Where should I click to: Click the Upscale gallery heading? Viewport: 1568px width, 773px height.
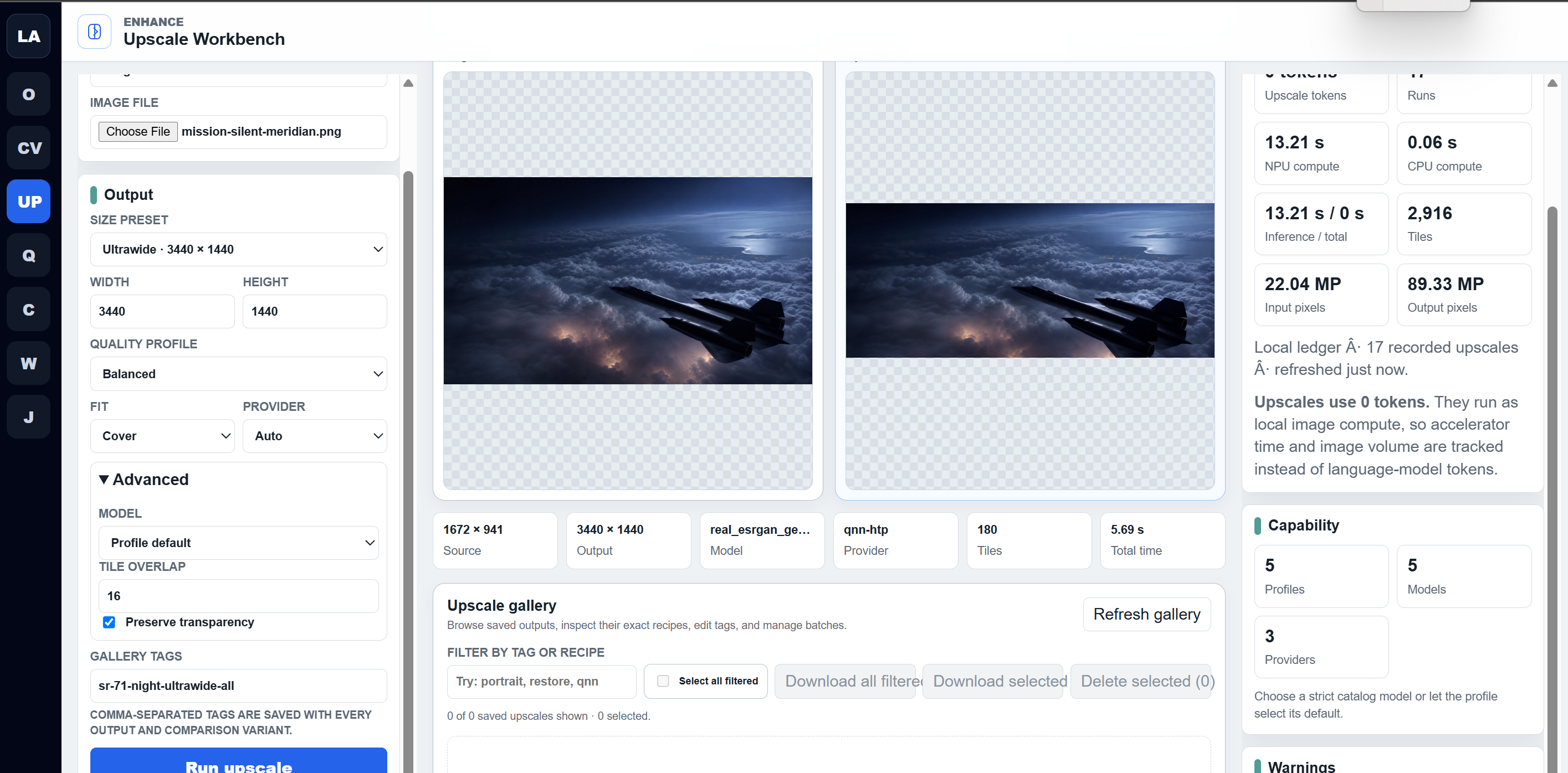coord(501,605)
